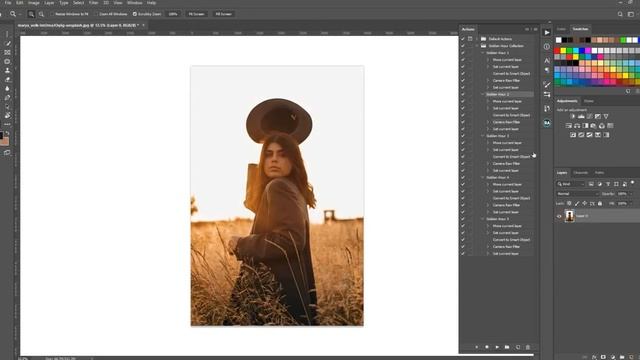Collapse the Golden Hour 3 action
640x360 pixels.
tap(483, 136)
